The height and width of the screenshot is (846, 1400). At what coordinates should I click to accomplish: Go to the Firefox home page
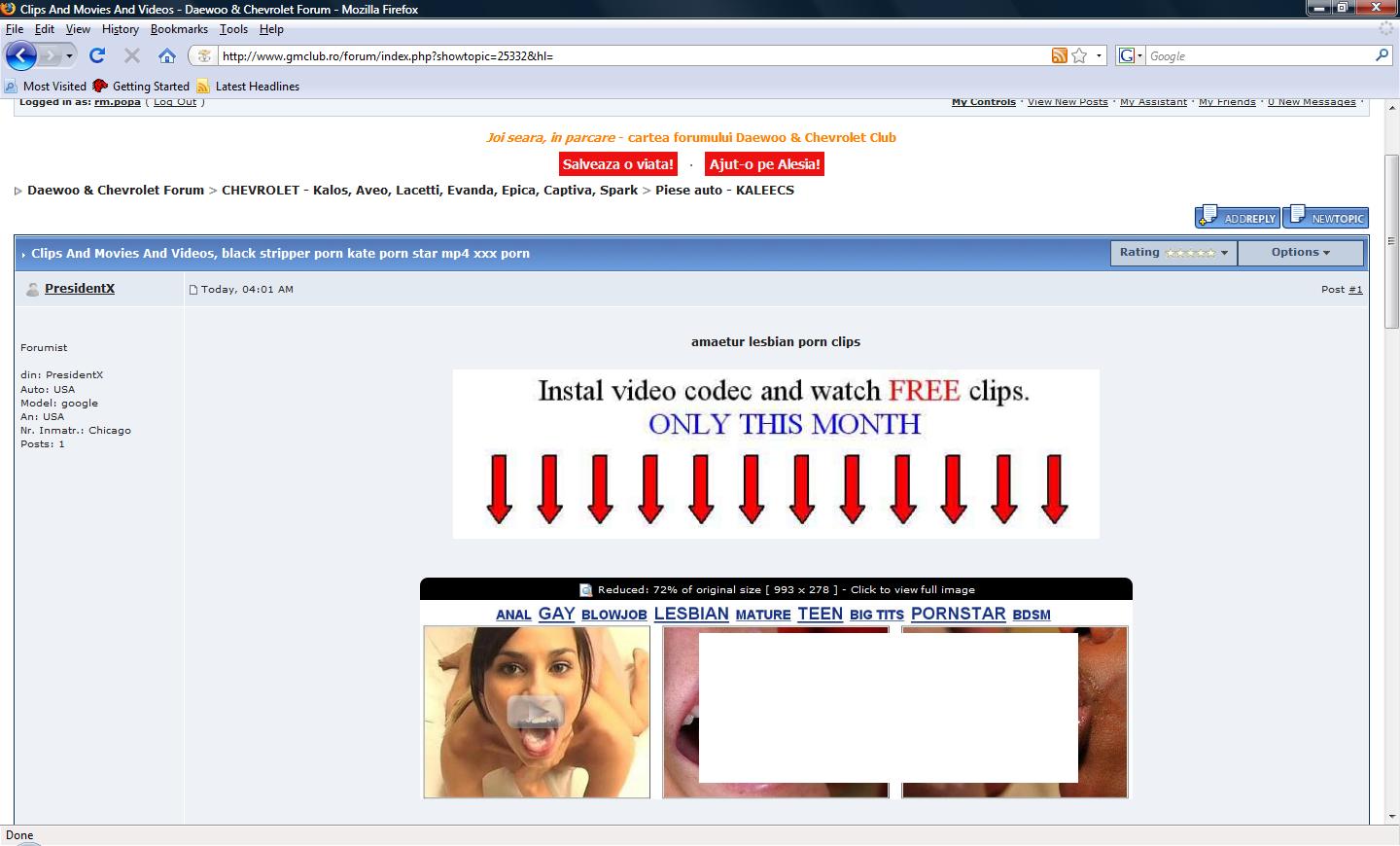click(167, 55)
